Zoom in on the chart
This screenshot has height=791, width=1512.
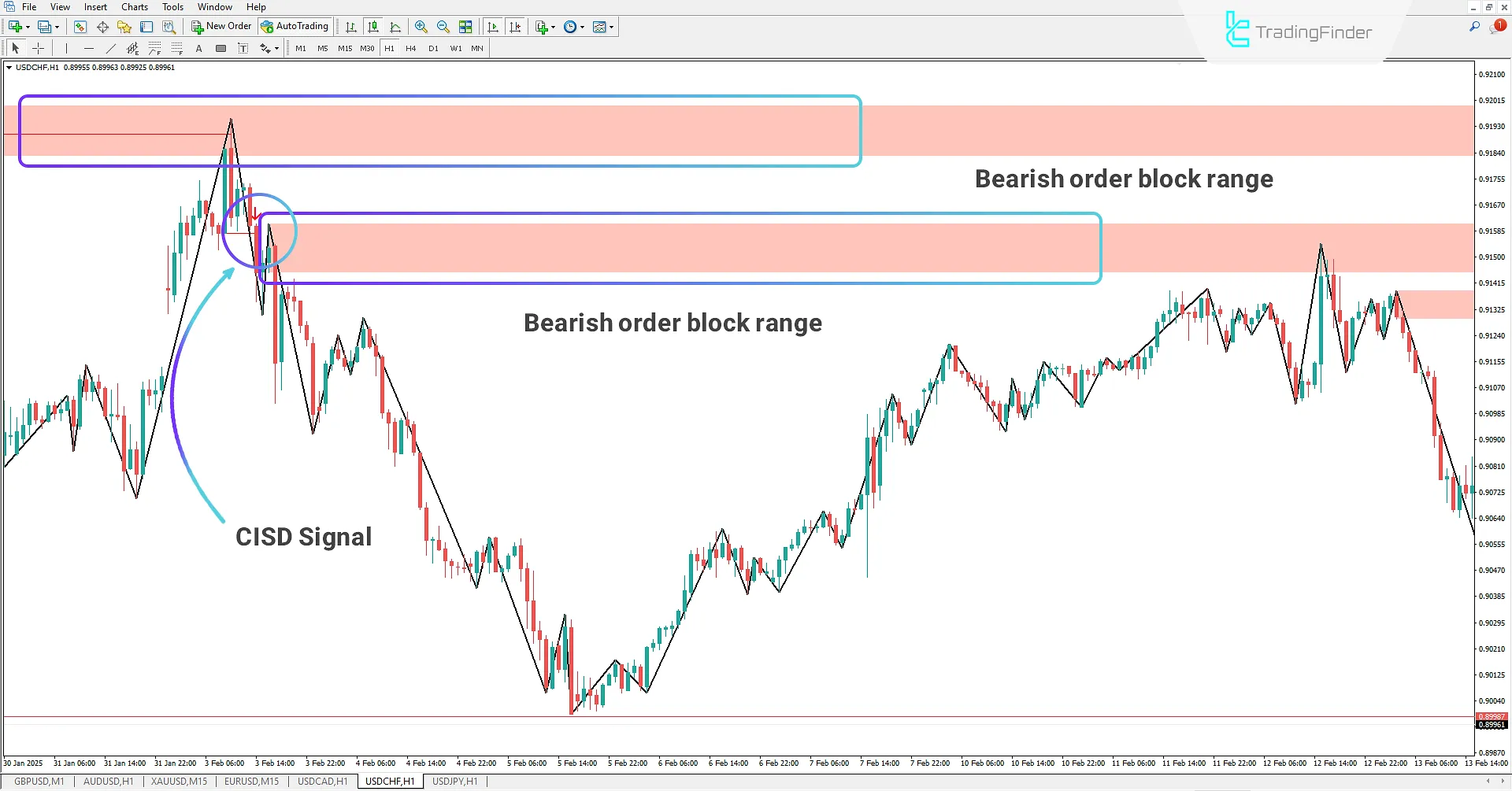pos(421,26)
